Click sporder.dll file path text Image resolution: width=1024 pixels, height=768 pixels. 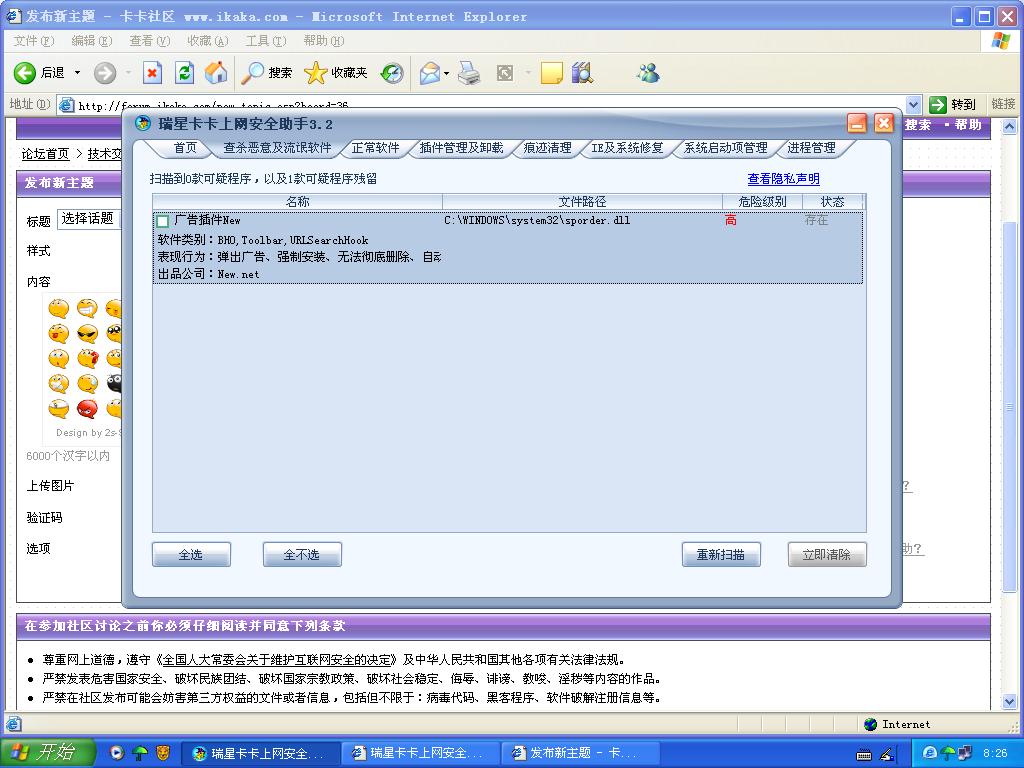[x=537, y=221]
